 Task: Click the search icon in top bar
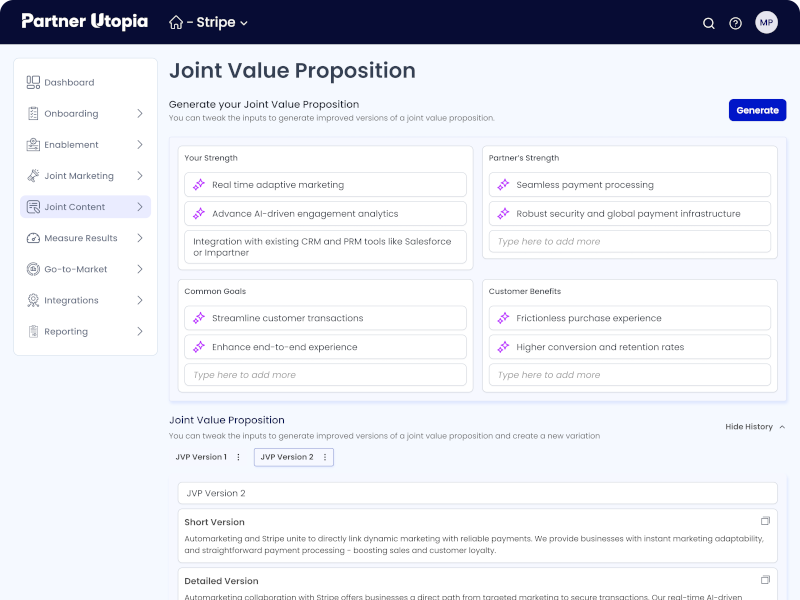pyautogui.click(x=709, y=23)
